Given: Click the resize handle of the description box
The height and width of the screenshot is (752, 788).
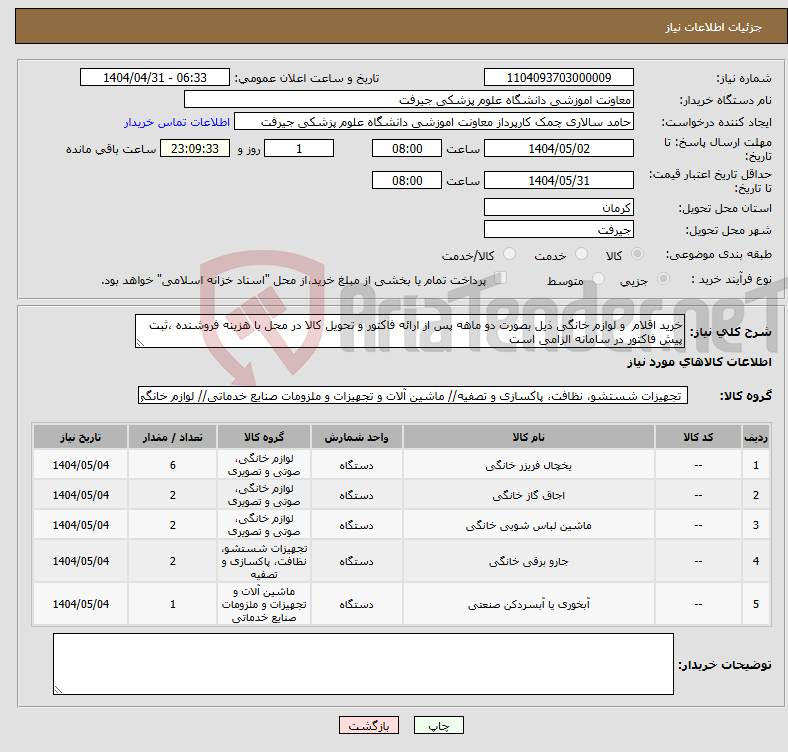Looking at the screenshot, I should tap(141, 343).
